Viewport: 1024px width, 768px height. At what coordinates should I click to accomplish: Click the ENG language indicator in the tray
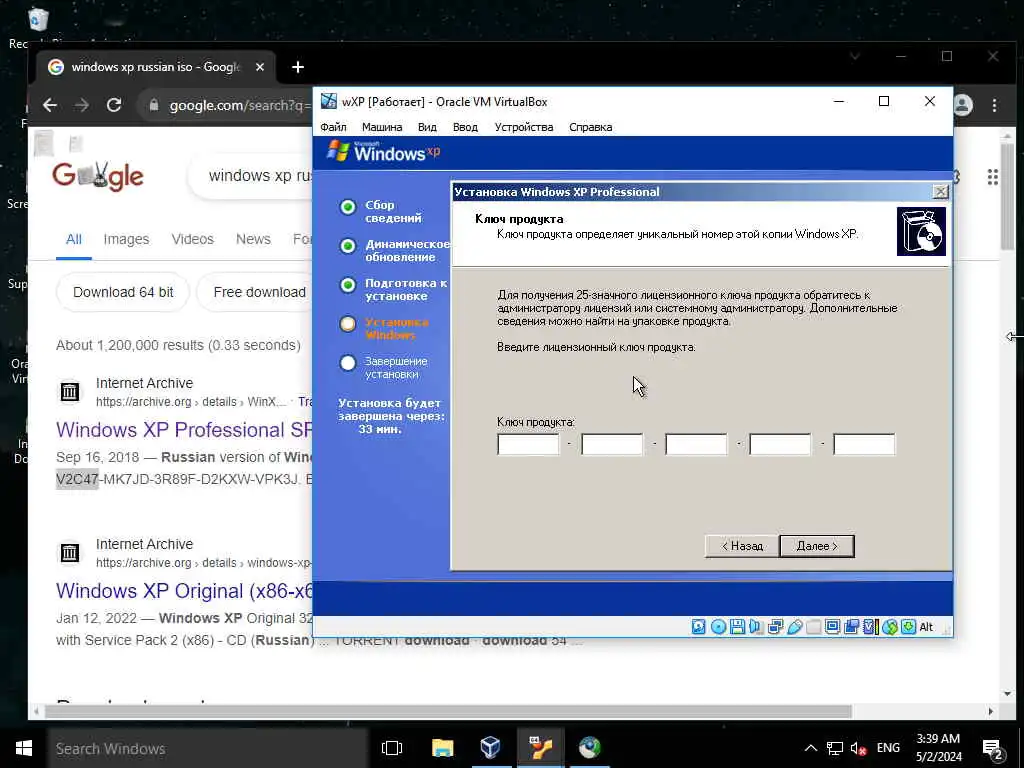(888, 748)
